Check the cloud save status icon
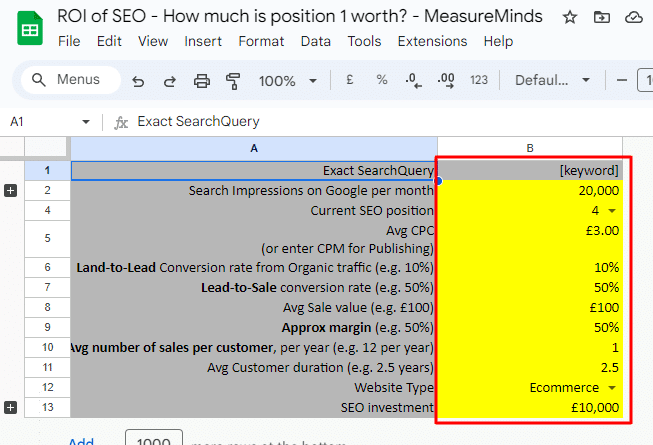 click(633, 17)
